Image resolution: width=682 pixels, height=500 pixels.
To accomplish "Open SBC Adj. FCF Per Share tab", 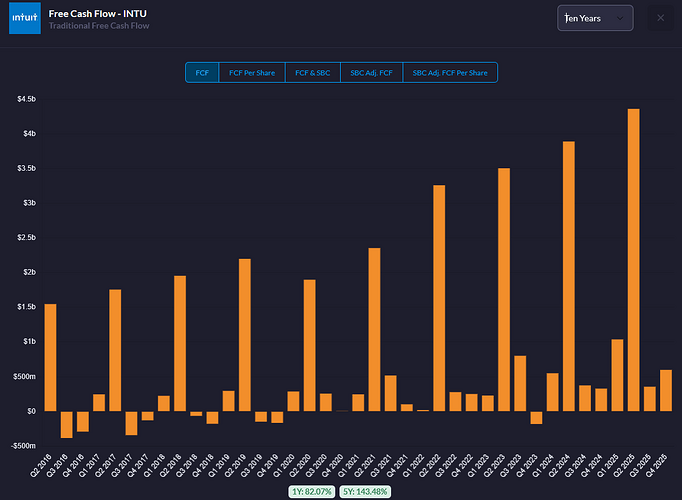I will click(450, 72).
